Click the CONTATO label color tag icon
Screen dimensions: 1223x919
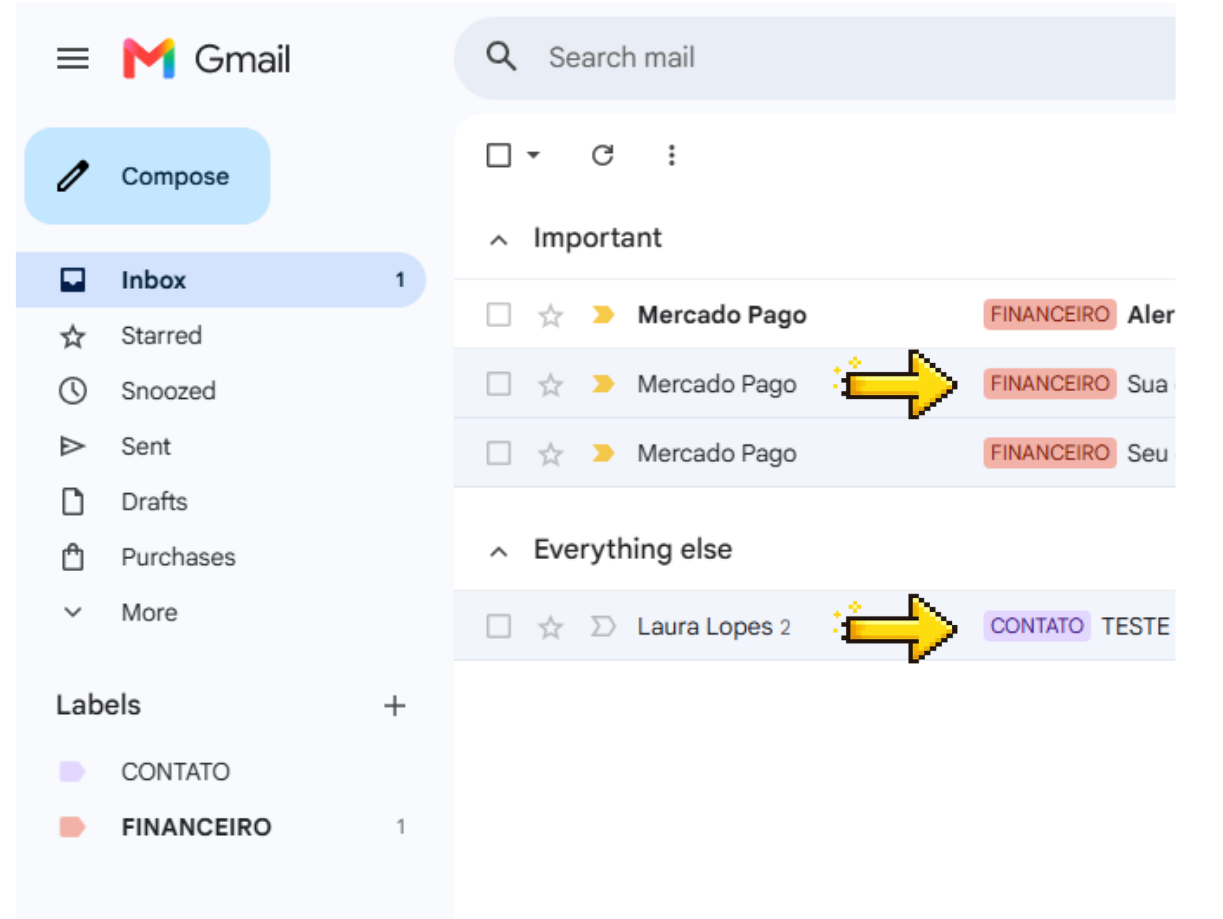(72, 772)
